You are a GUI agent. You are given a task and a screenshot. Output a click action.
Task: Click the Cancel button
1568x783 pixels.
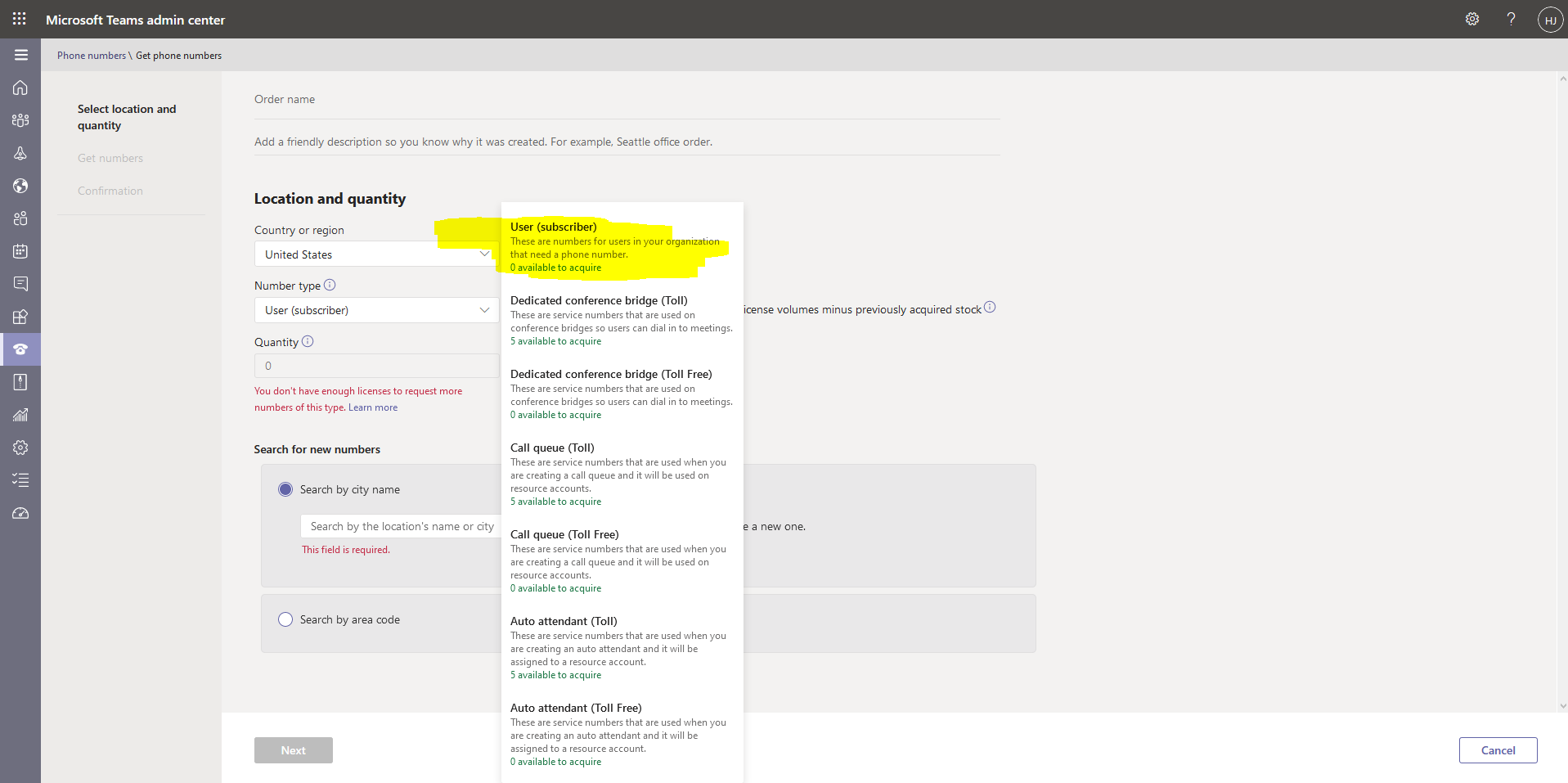point(1498,750)
